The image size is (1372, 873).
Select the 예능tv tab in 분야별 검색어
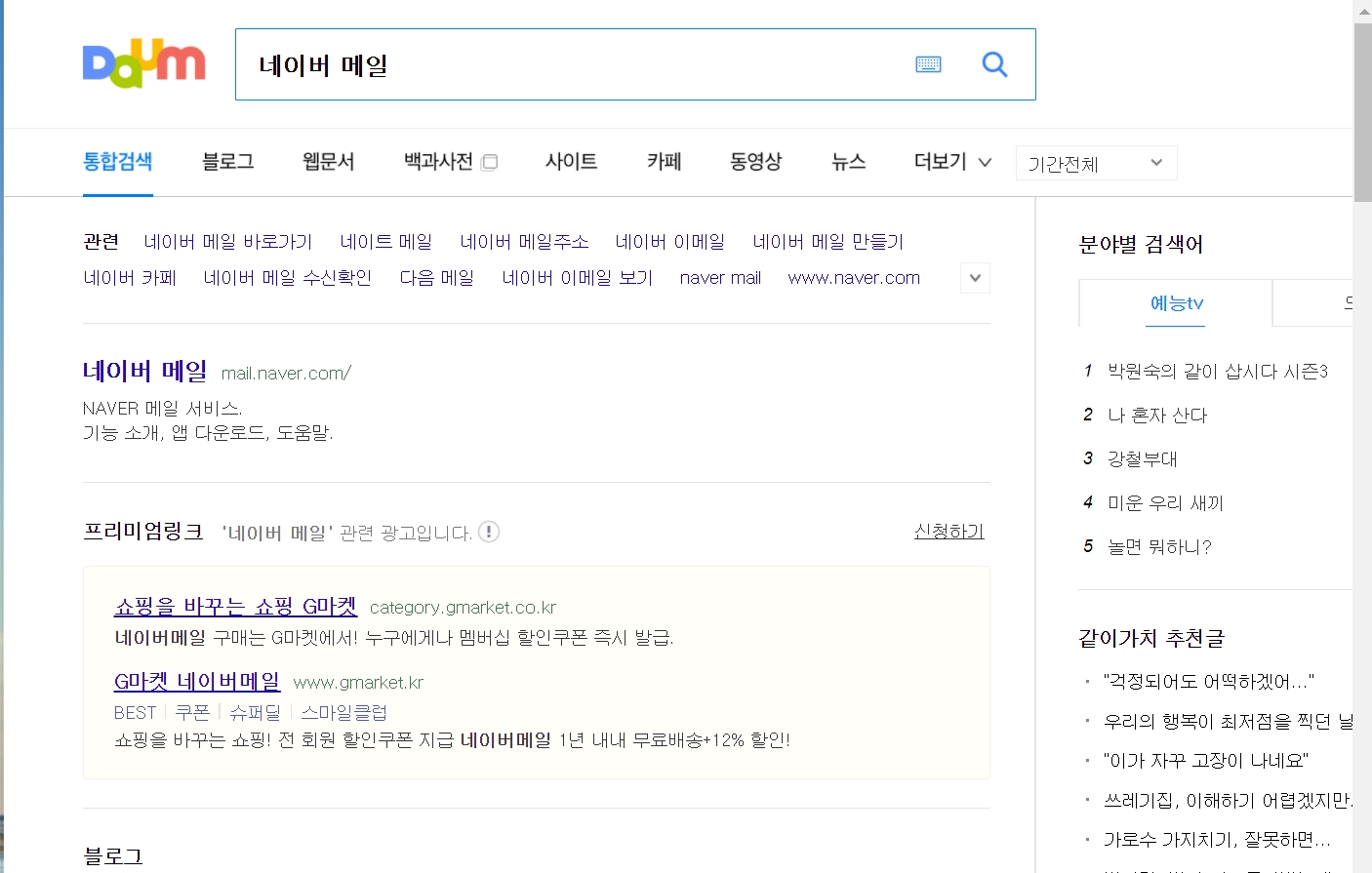click(x=1176, y=303)
